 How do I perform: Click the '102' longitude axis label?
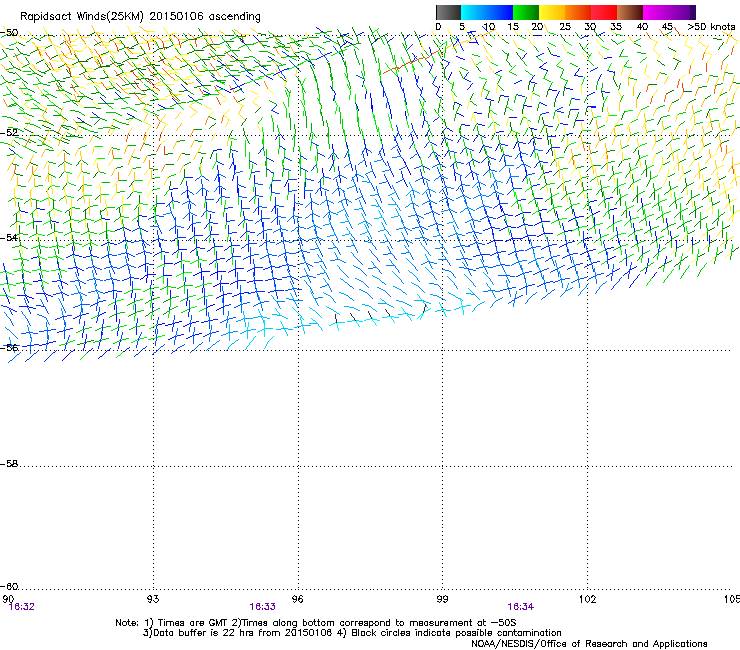(x=587, y=599)
